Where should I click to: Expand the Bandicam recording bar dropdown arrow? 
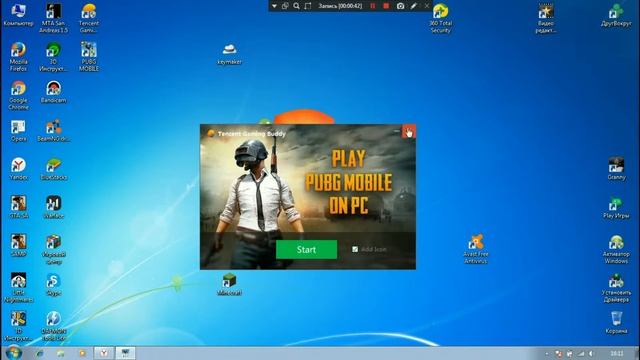(274, 6)
